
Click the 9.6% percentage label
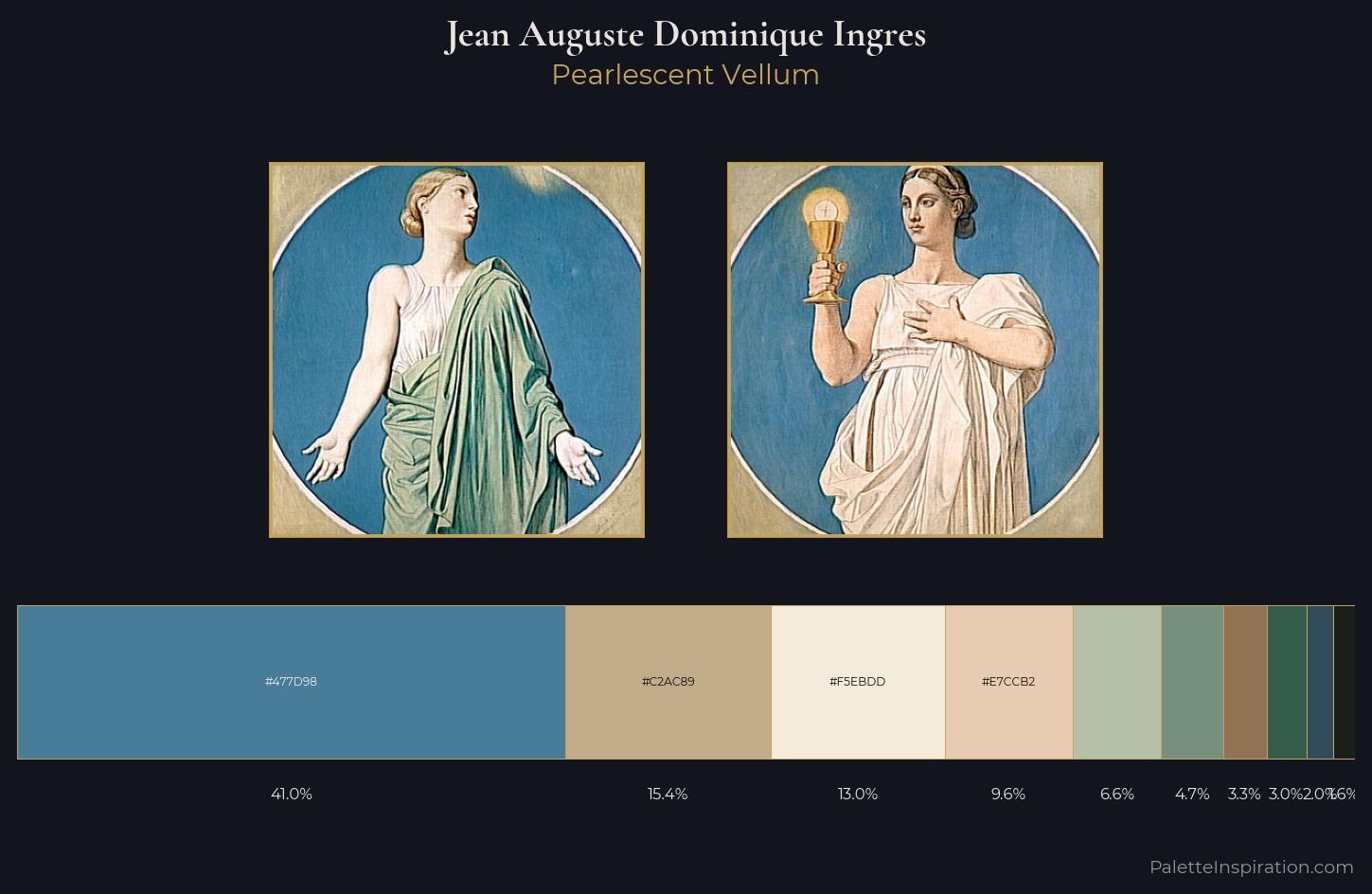[x=1008, y=794]
